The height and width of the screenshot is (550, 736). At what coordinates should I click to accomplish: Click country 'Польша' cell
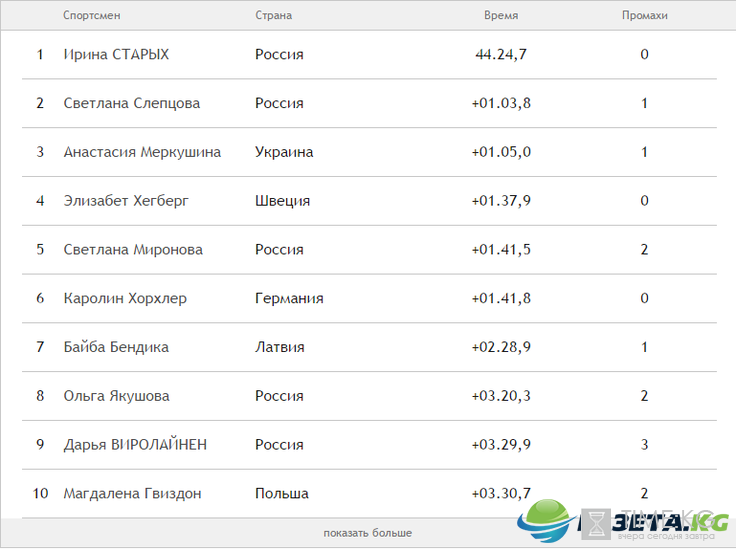click(282, 494)
